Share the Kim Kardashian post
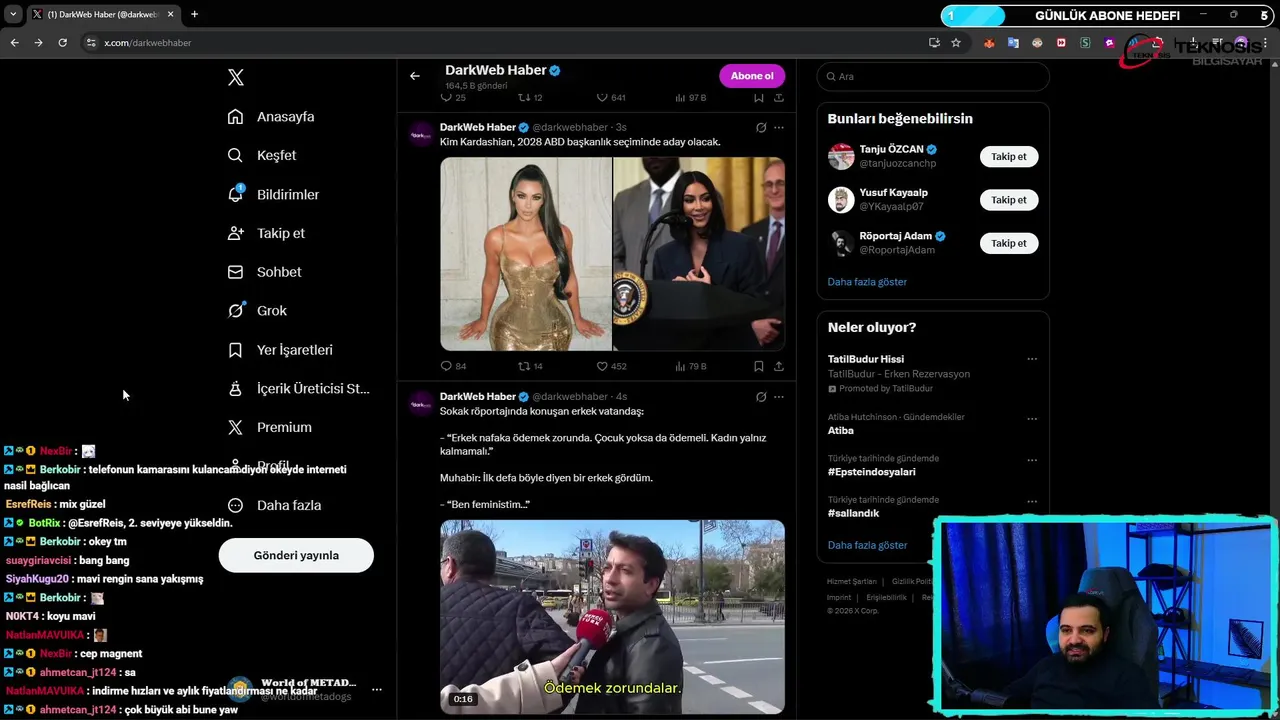 pyautogui.click(x=779, y=366)
